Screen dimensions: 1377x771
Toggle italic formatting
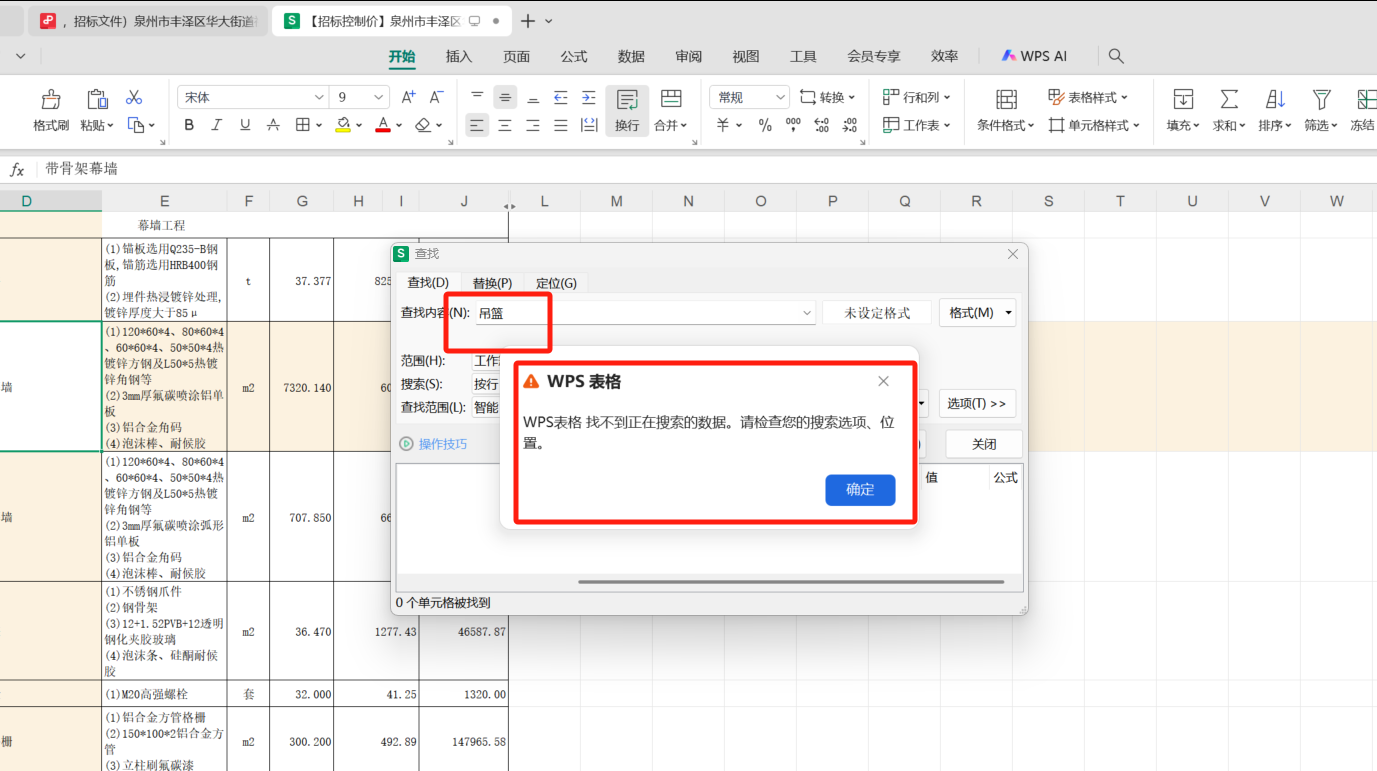(217, 125)
